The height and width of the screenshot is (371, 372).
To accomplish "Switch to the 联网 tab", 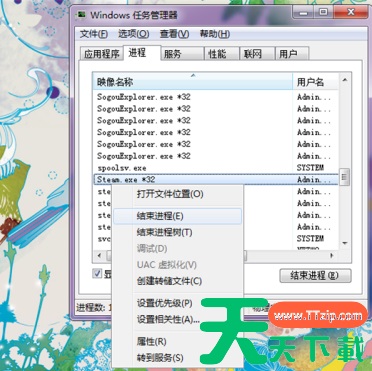I will click(257, 54).
